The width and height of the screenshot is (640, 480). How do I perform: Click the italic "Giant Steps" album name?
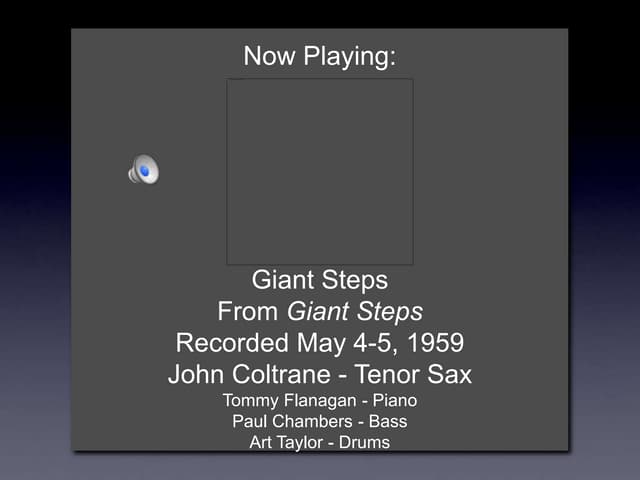coord(355,311)
